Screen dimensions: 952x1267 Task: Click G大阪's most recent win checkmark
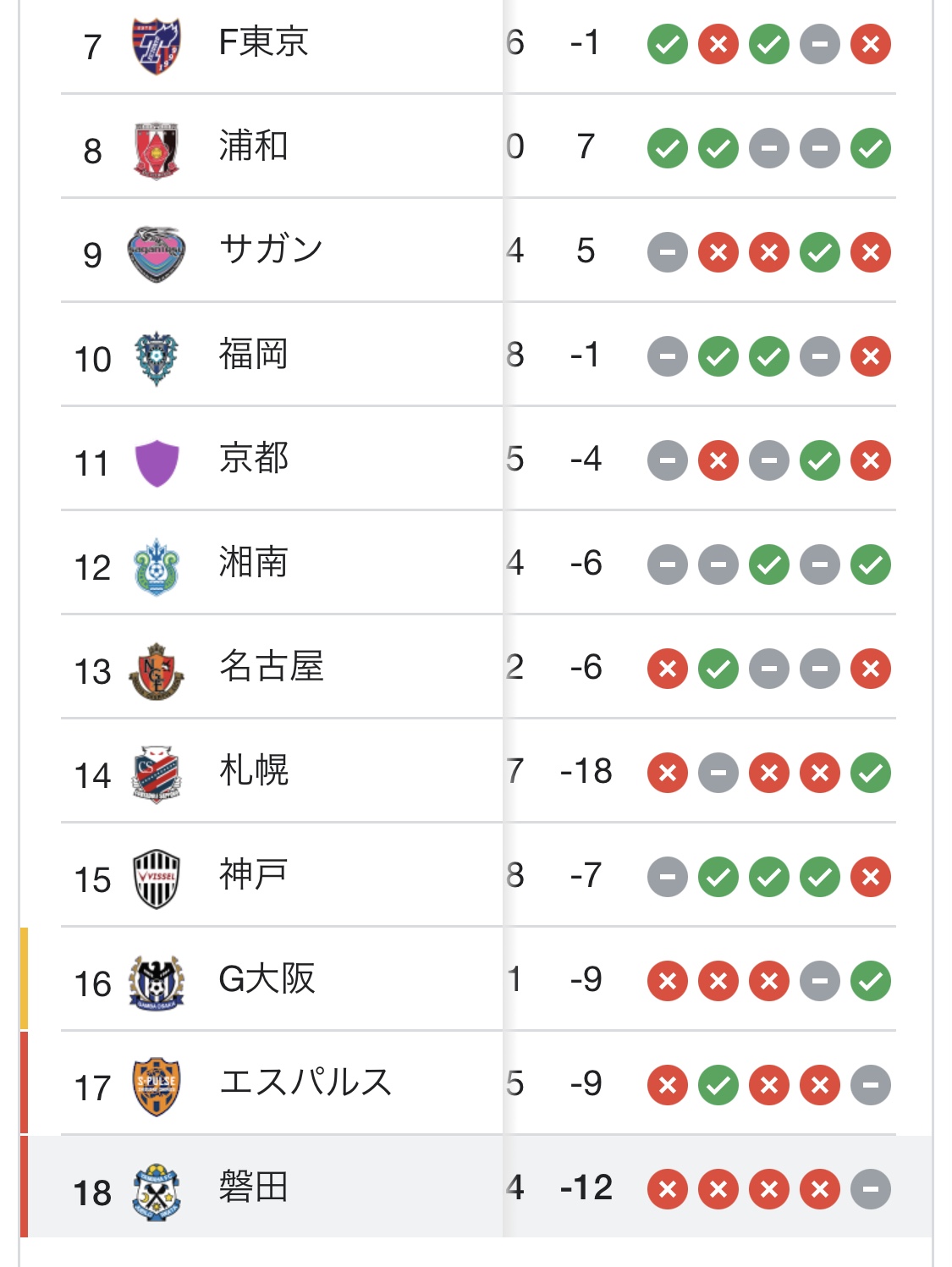[x=871, y=981]
